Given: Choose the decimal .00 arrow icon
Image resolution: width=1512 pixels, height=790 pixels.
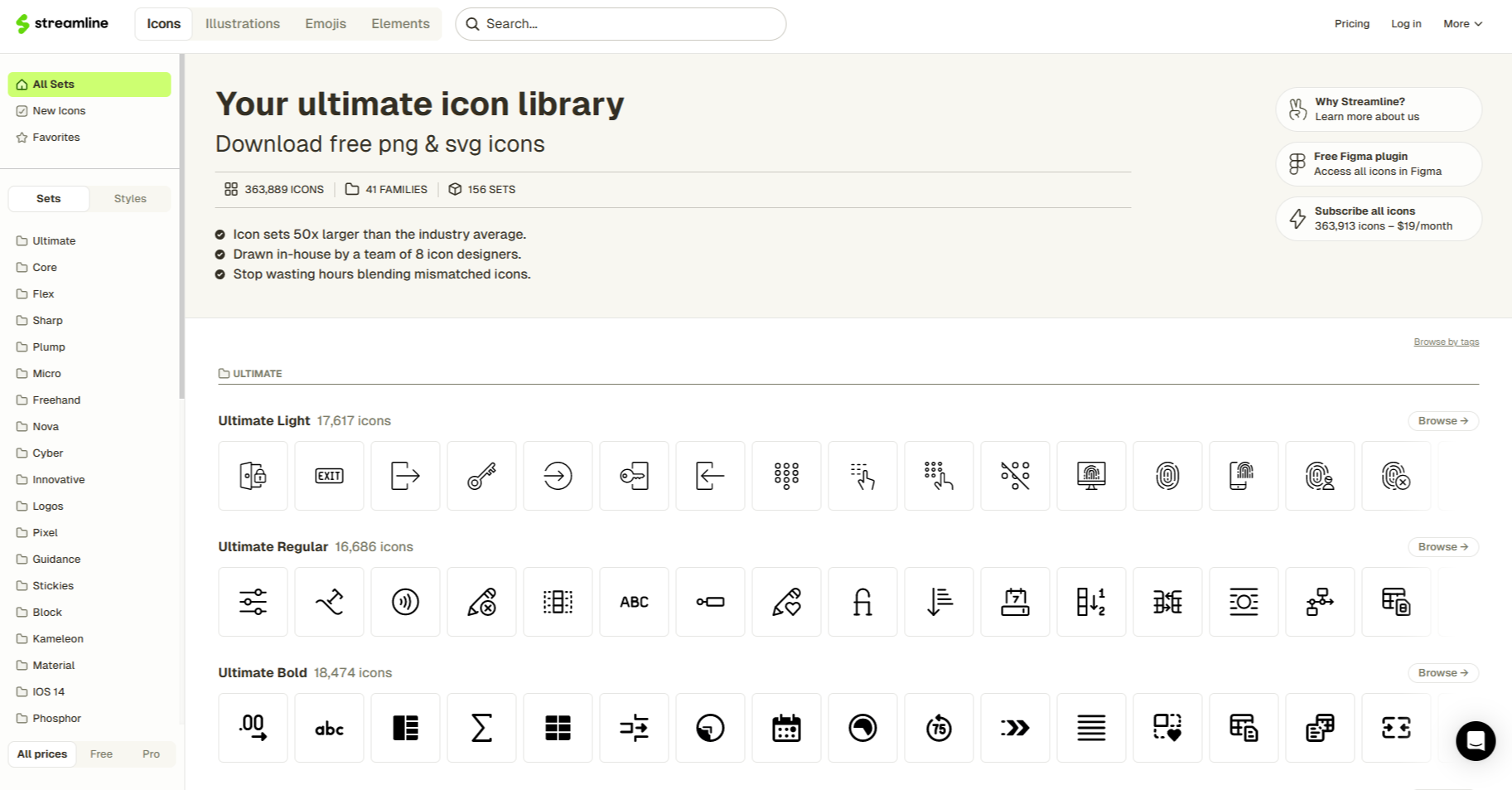Looking at the screenshot, I should pos(253,728).
